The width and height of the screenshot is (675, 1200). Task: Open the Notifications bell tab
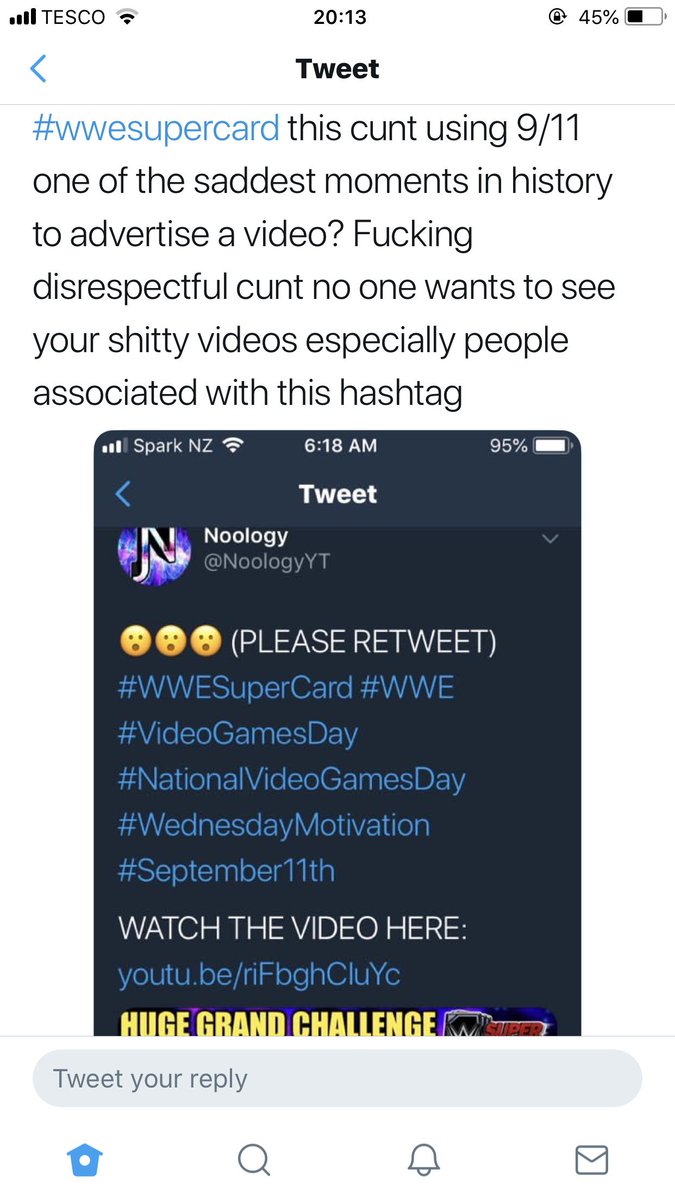[424, 1160]
